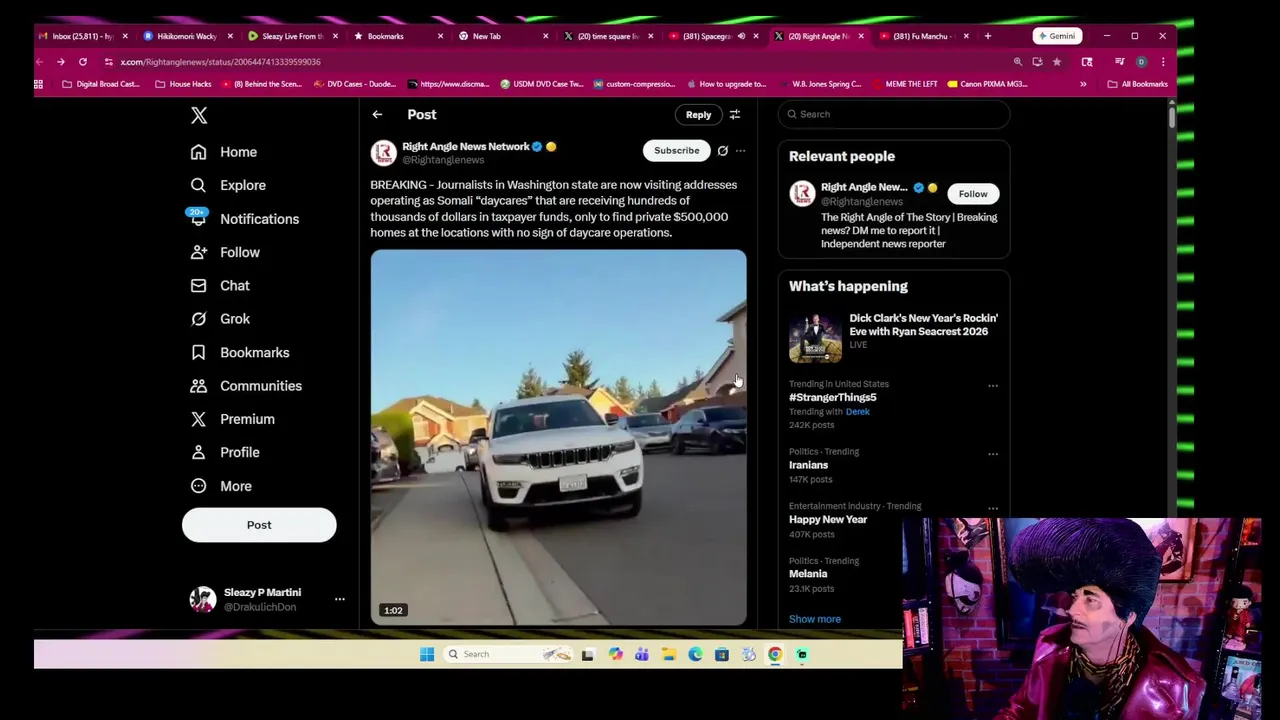Open File Explorer from the taskbar
The height and width of the screenshot is (720, 1280).
[x=668, y=655]
